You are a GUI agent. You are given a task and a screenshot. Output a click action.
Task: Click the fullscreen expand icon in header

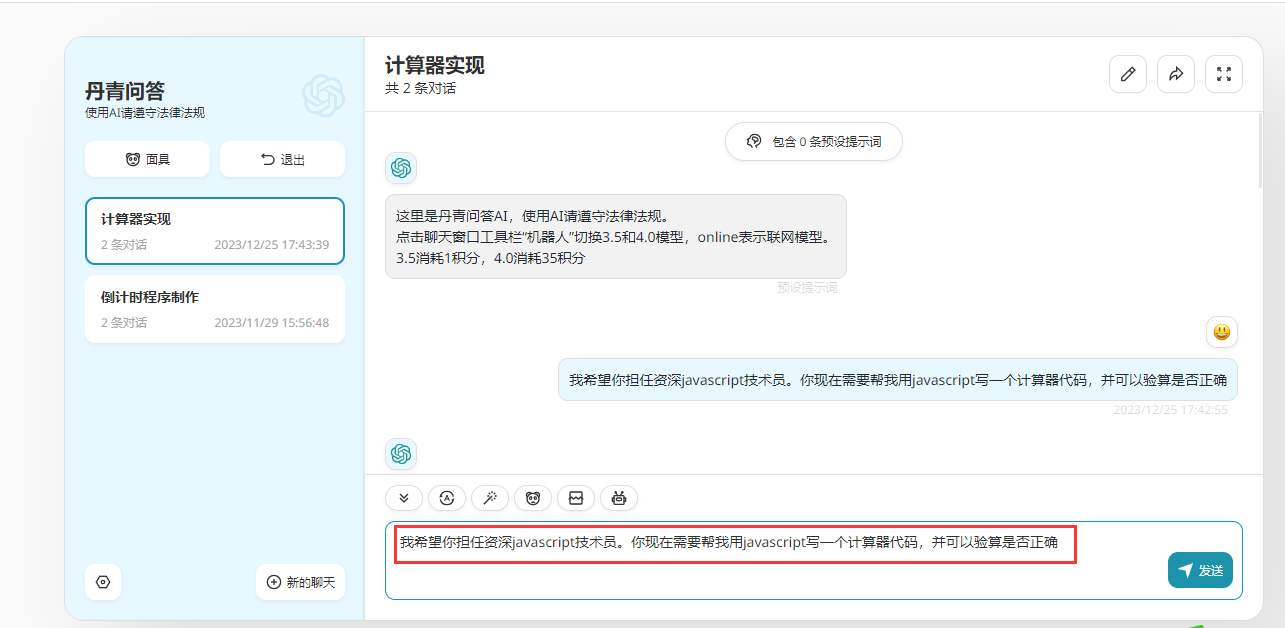click(x=1223, y=74)
